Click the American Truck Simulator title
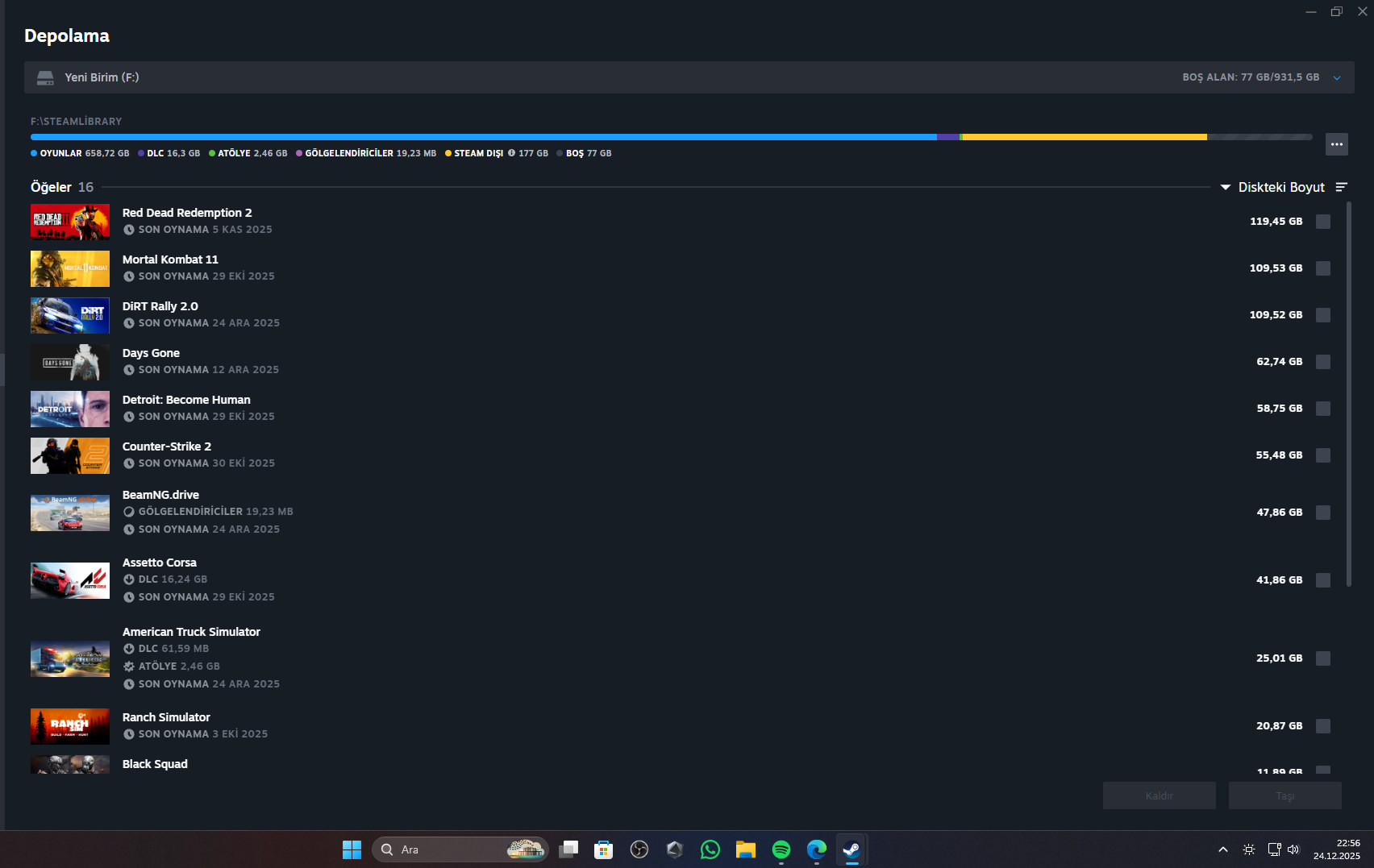The width and height of the screenshot is (1374, 868). [191, 632]
